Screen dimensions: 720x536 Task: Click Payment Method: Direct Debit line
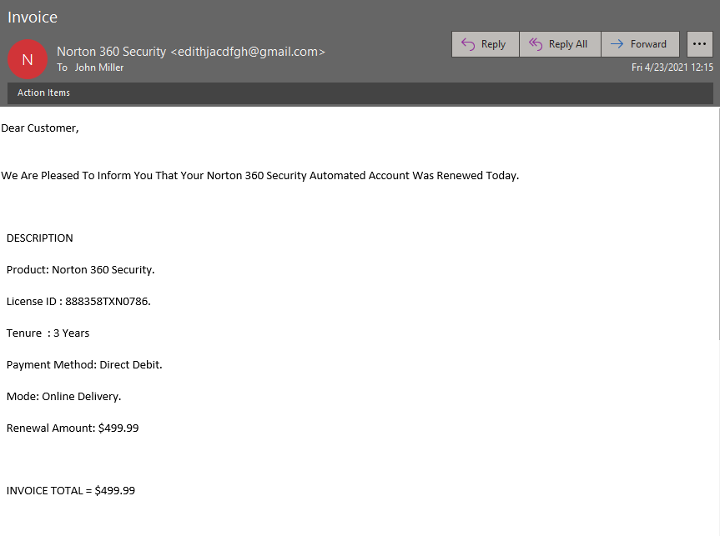[84, 365]
